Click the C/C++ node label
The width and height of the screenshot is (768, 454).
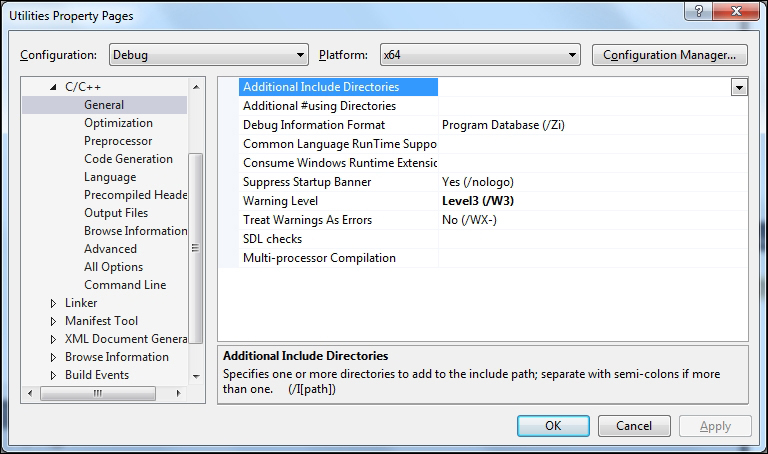tap(83, 87)
